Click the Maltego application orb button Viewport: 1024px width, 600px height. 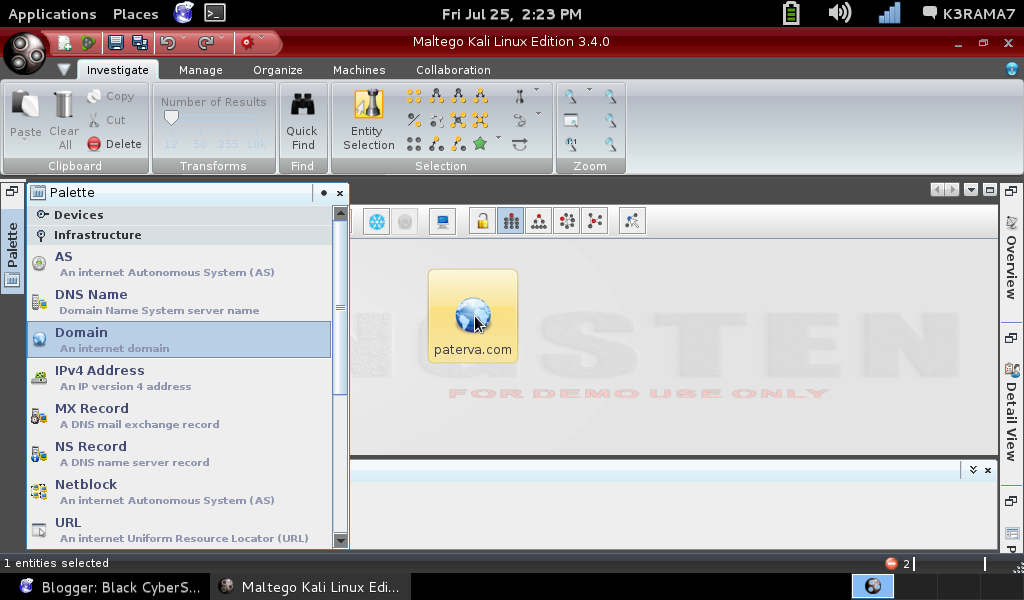(25, 54)
